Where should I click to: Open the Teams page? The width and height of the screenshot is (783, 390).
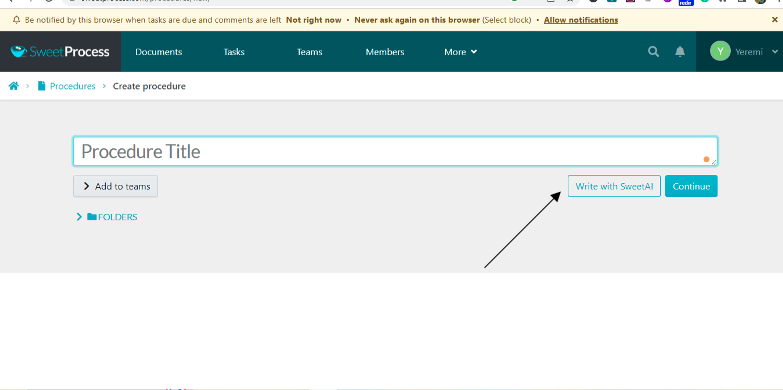(310, 52)
